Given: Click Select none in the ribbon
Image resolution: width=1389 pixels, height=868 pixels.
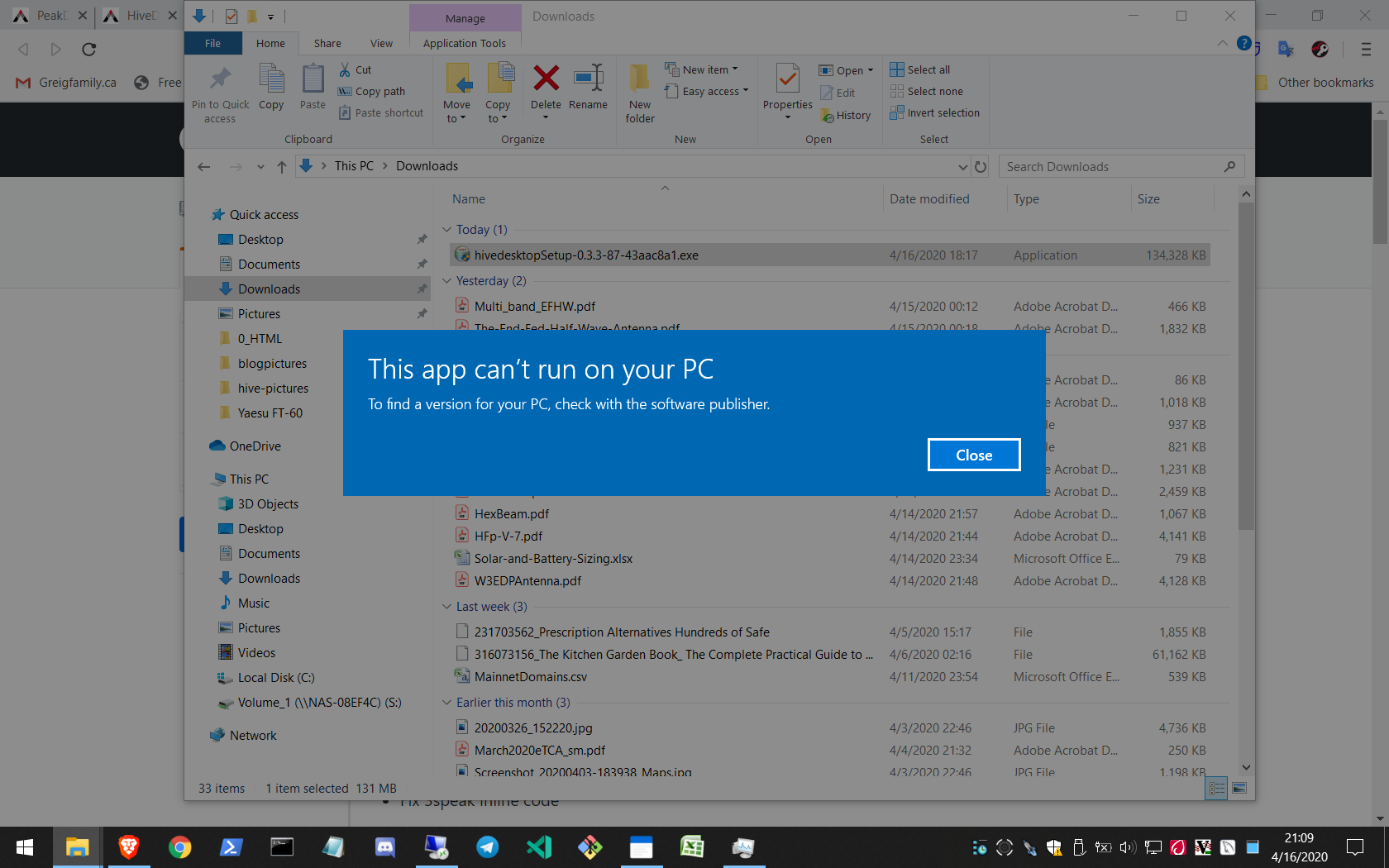Looking at the screenshot, I should pos(927,91).
